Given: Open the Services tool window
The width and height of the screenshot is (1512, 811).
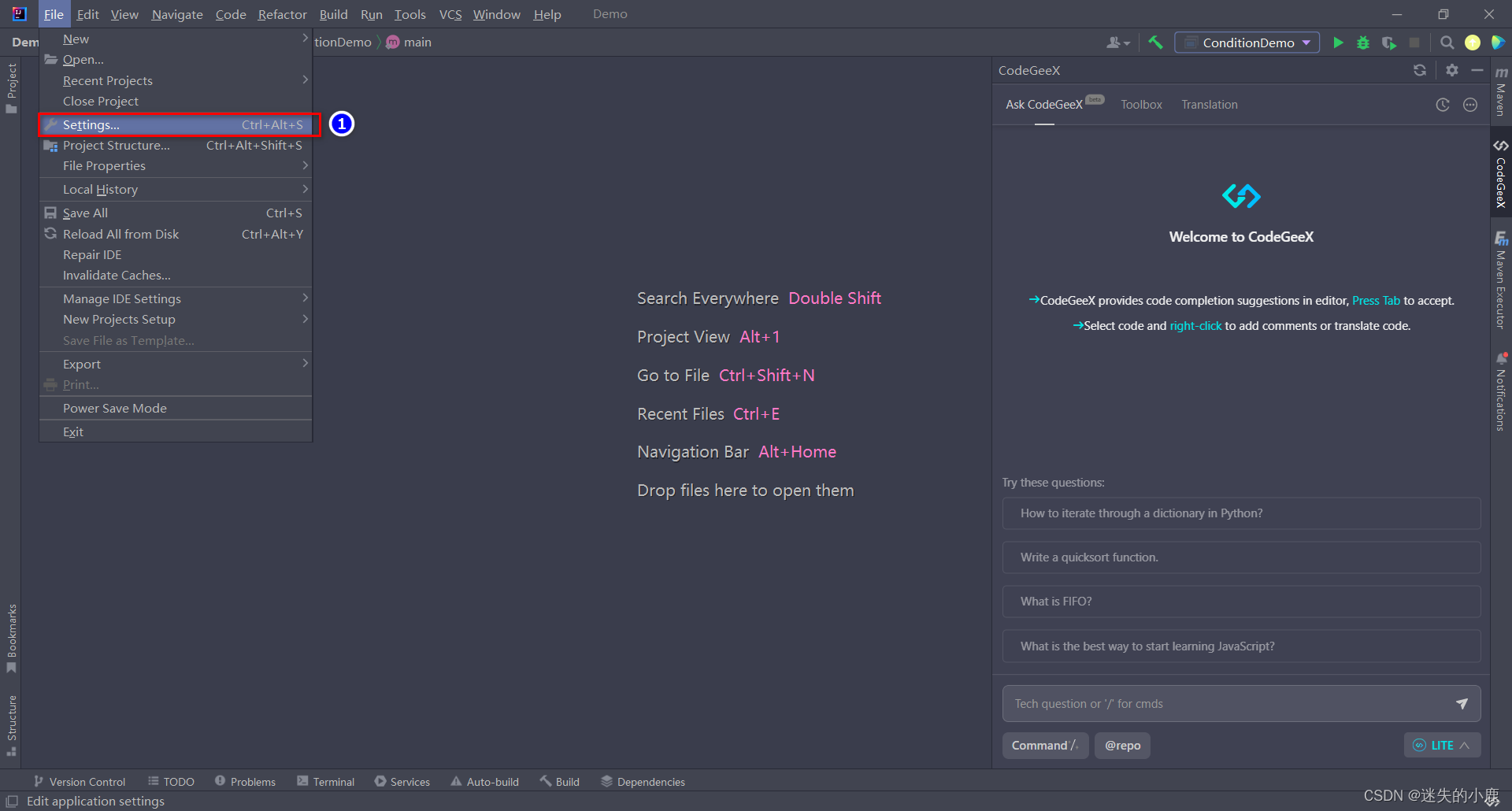Looking at the screenshot, I should (x=402, y=782).
